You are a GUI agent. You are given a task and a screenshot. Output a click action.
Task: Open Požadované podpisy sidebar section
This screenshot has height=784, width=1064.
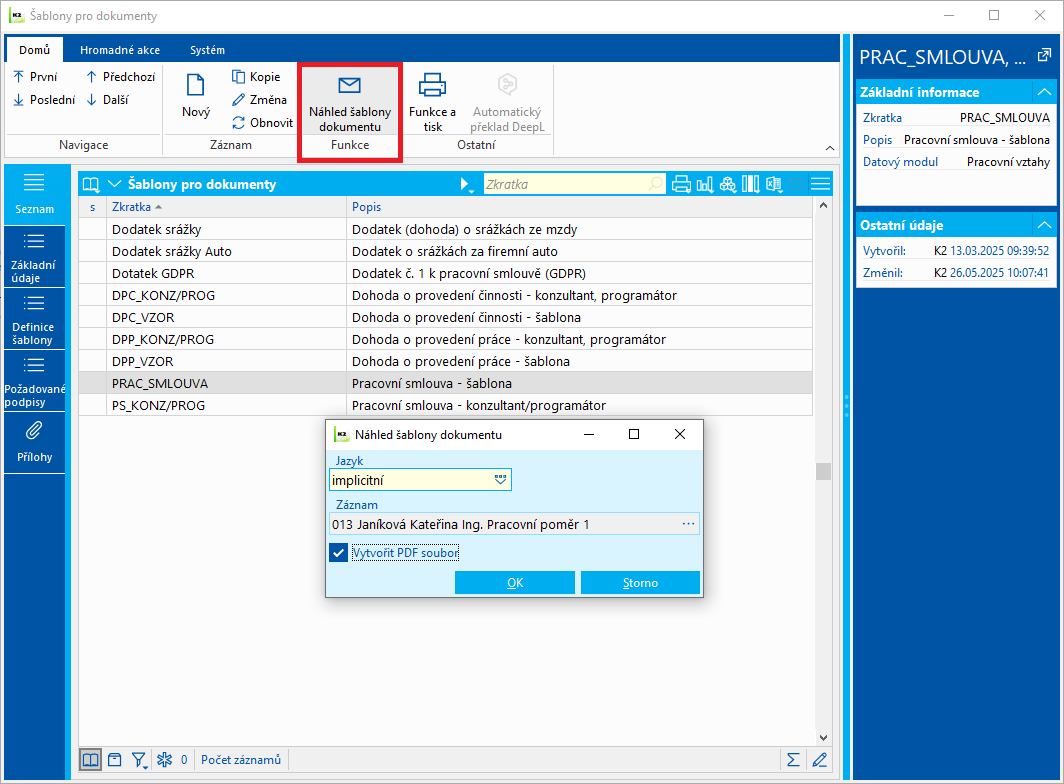(34, 381)
